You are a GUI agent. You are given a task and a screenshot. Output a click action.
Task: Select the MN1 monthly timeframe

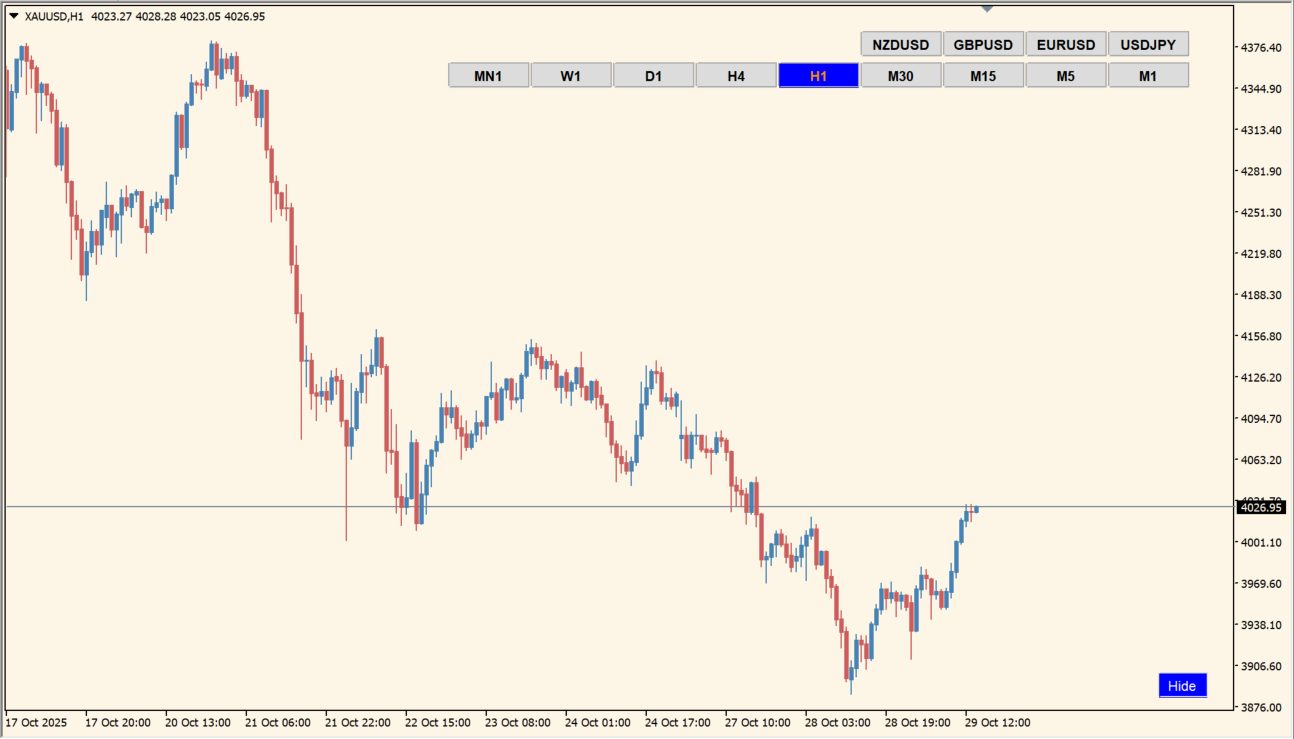(488, 74)
